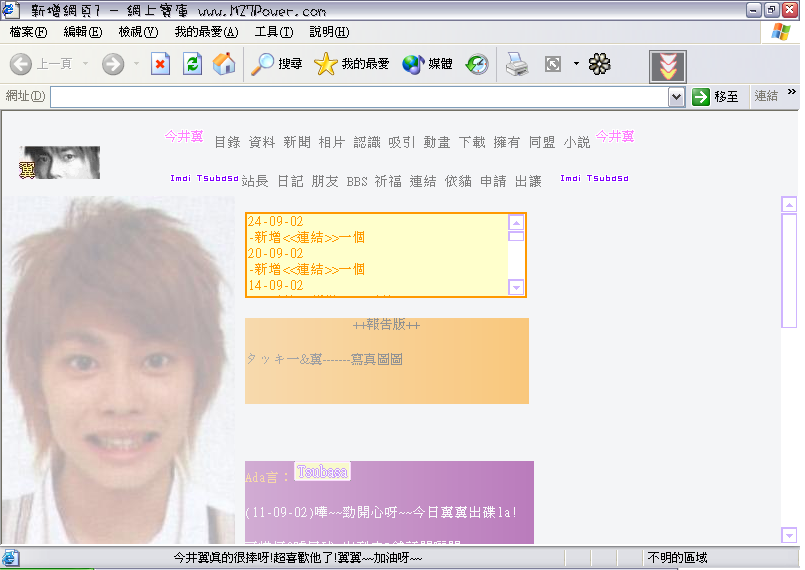Follow the 同盟 navigation link
The width and height of the screenshot is (805, 570).
click(x=542, y=142)
